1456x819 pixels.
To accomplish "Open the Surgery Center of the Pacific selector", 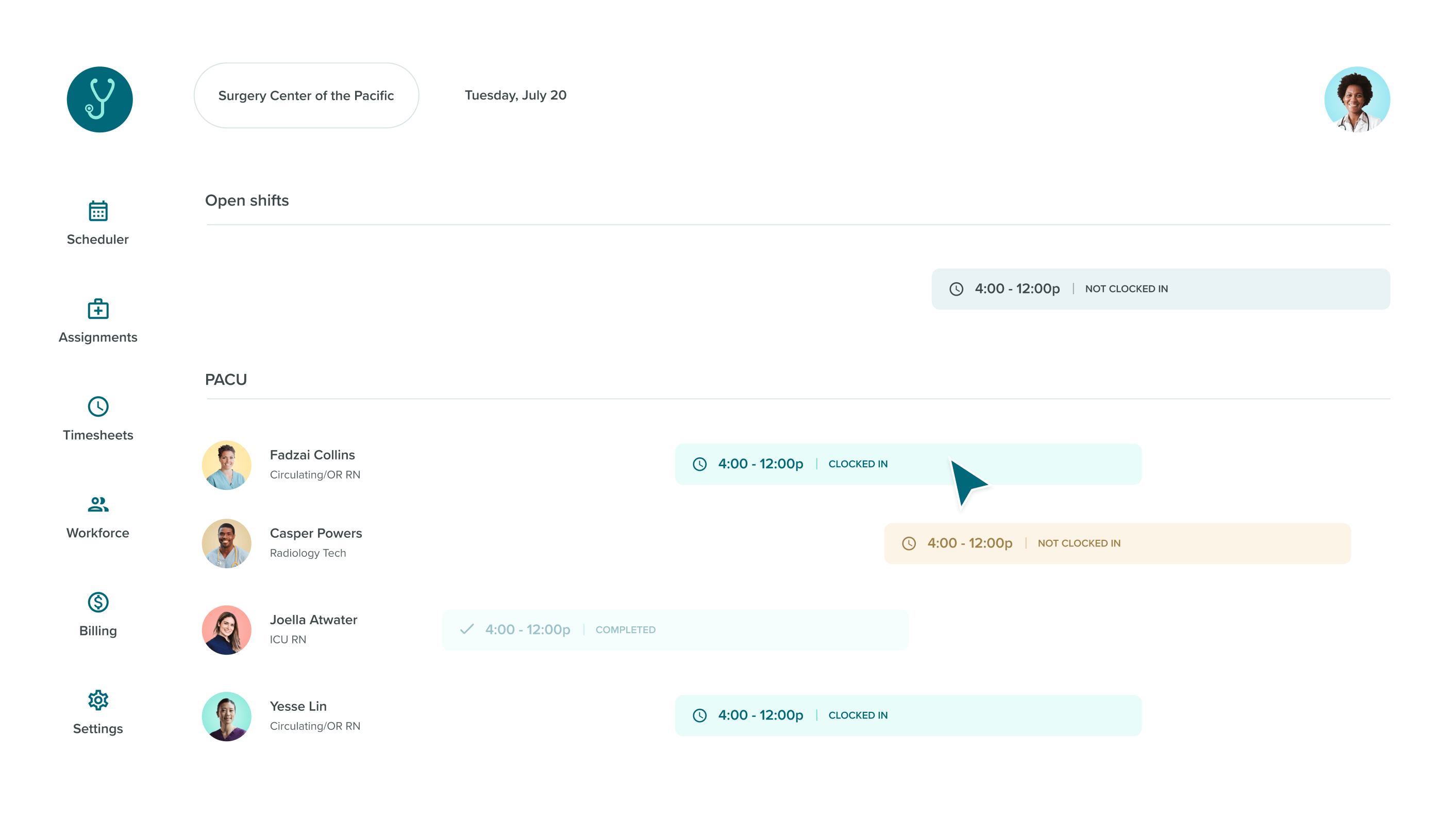I will coord(306,95).
